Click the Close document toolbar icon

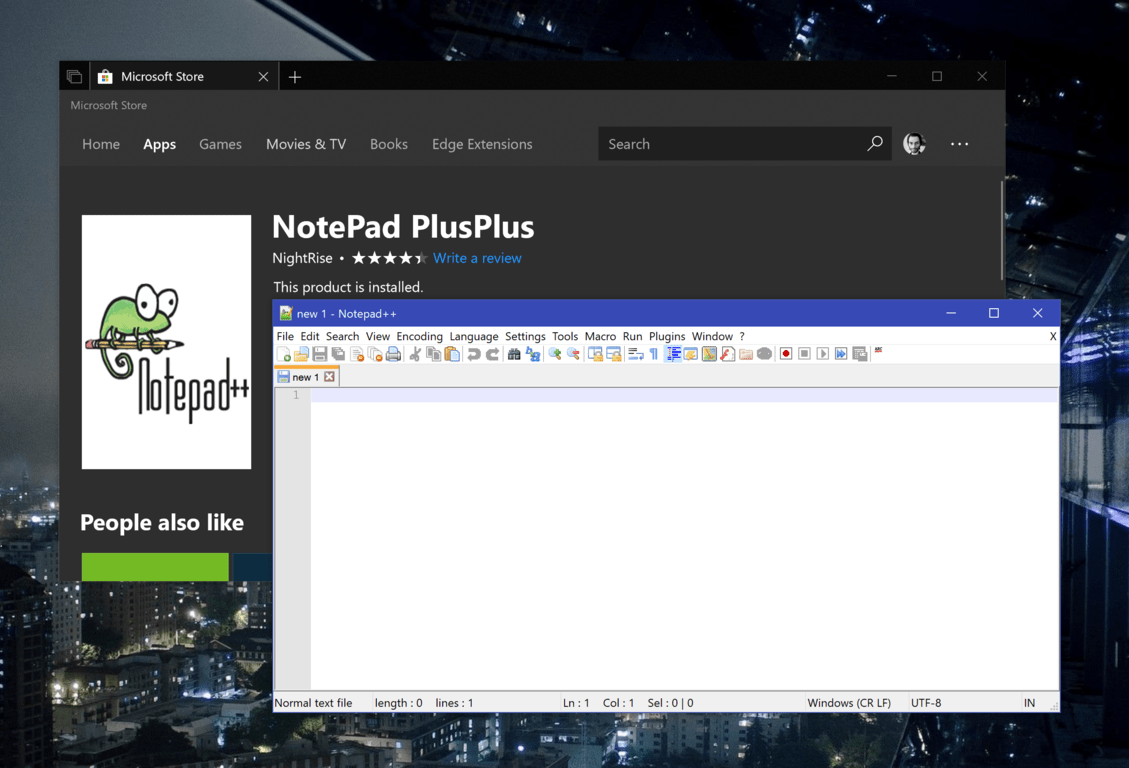pos(356,353)
